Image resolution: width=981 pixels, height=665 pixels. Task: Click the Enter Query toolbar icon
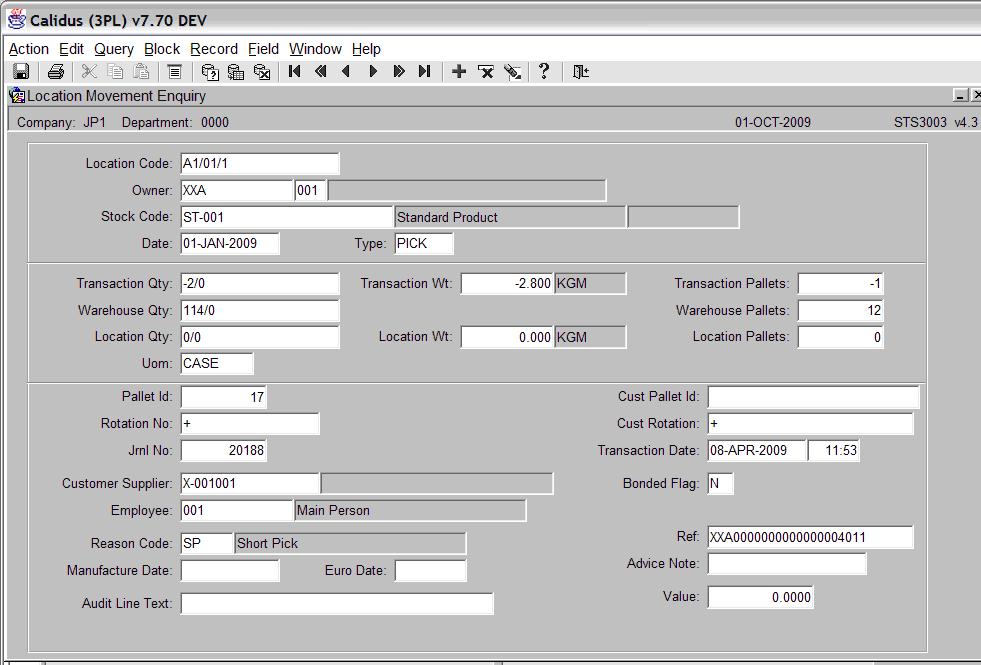tap(210, 72)
